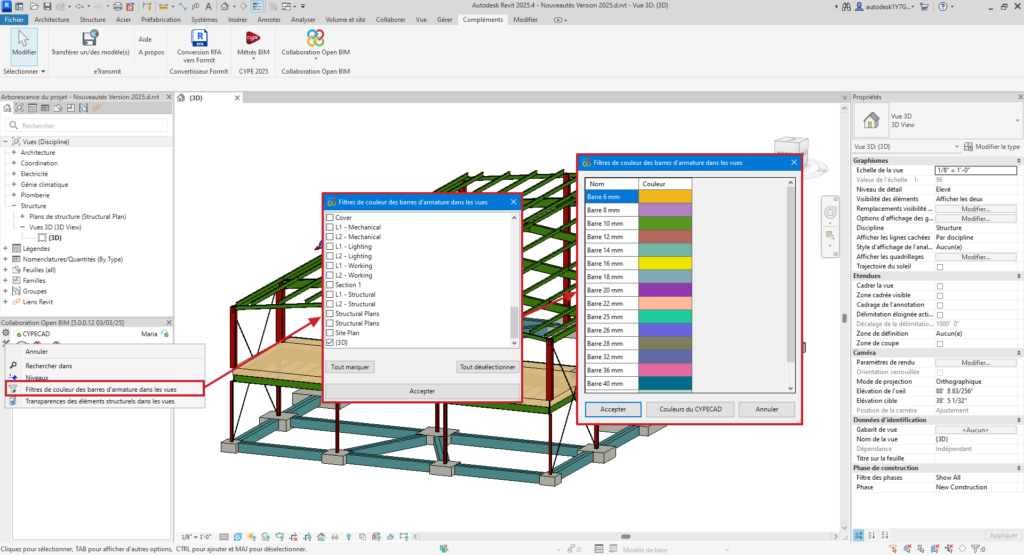Image resolution: width=1024 pixels, height=555 pixels.
Task: Expand the Coordination tree node
Action: [x=14, y=163]
